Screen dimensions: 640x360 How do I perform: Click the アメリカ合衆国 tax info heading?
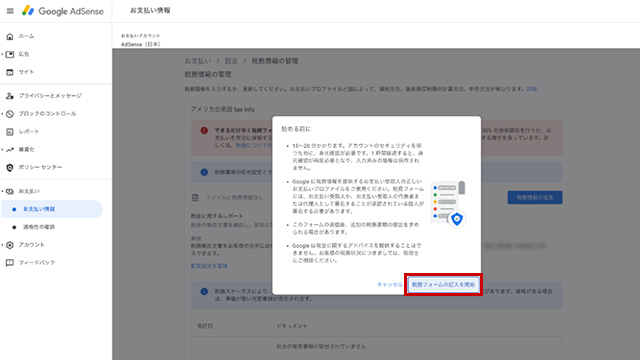click(223, 109)
